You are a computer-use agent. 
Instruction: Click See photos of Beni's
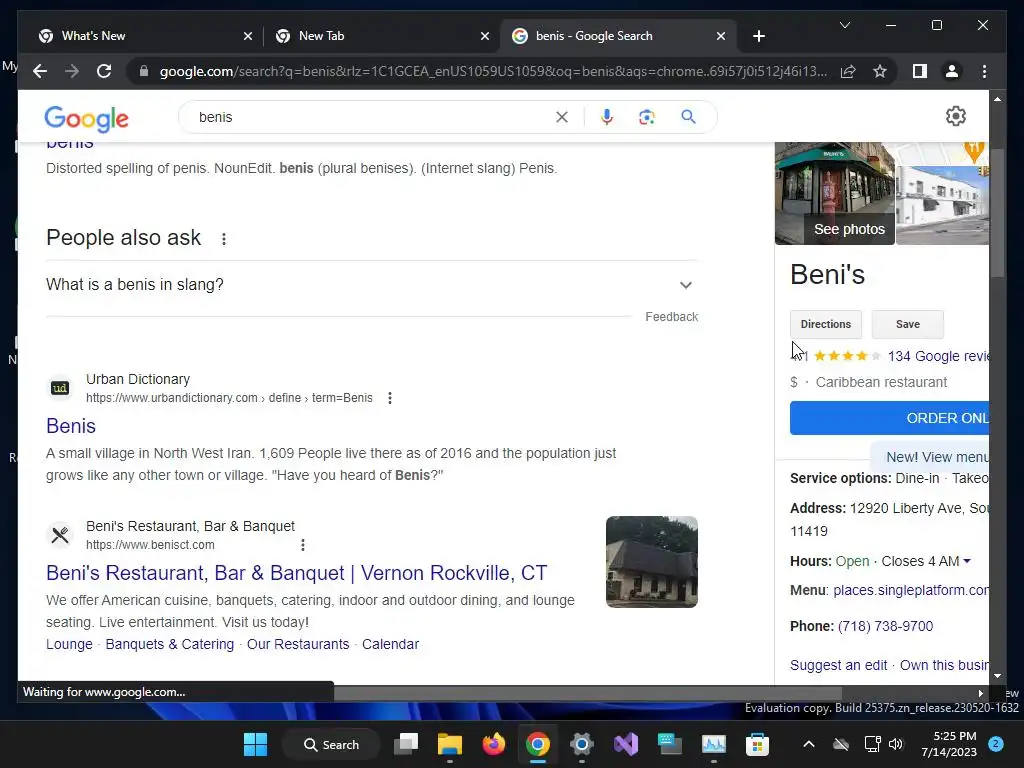[849, 229]
